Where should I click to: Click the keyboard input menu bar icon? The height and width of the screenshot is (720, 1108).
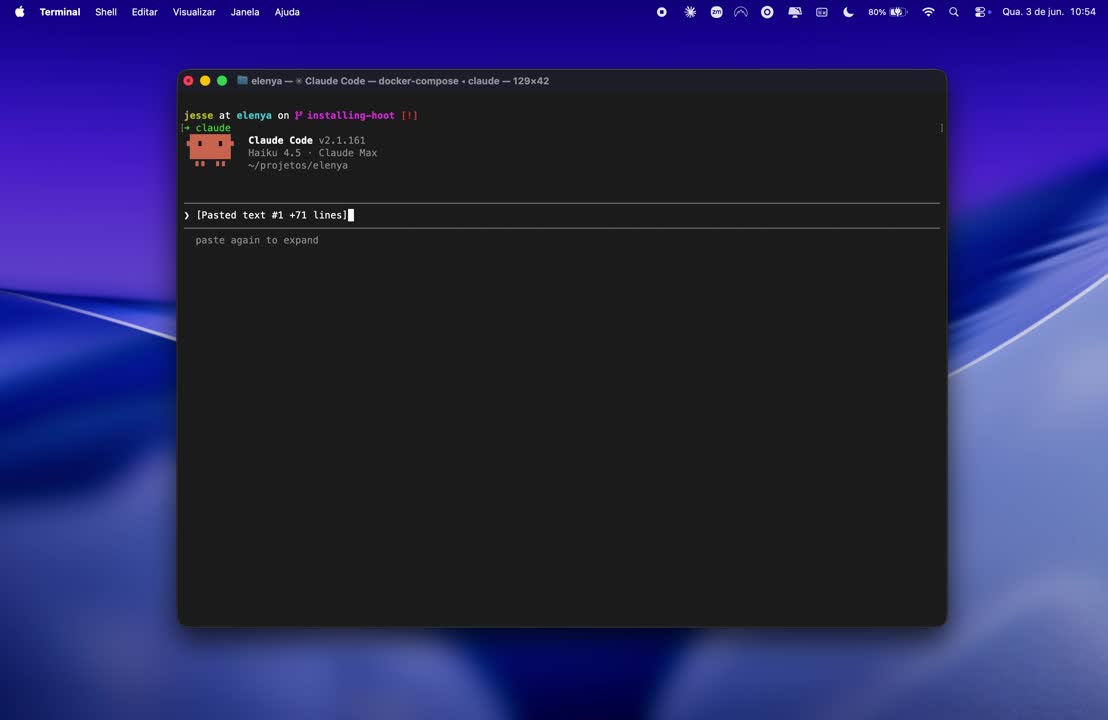[x=821, y=12]
